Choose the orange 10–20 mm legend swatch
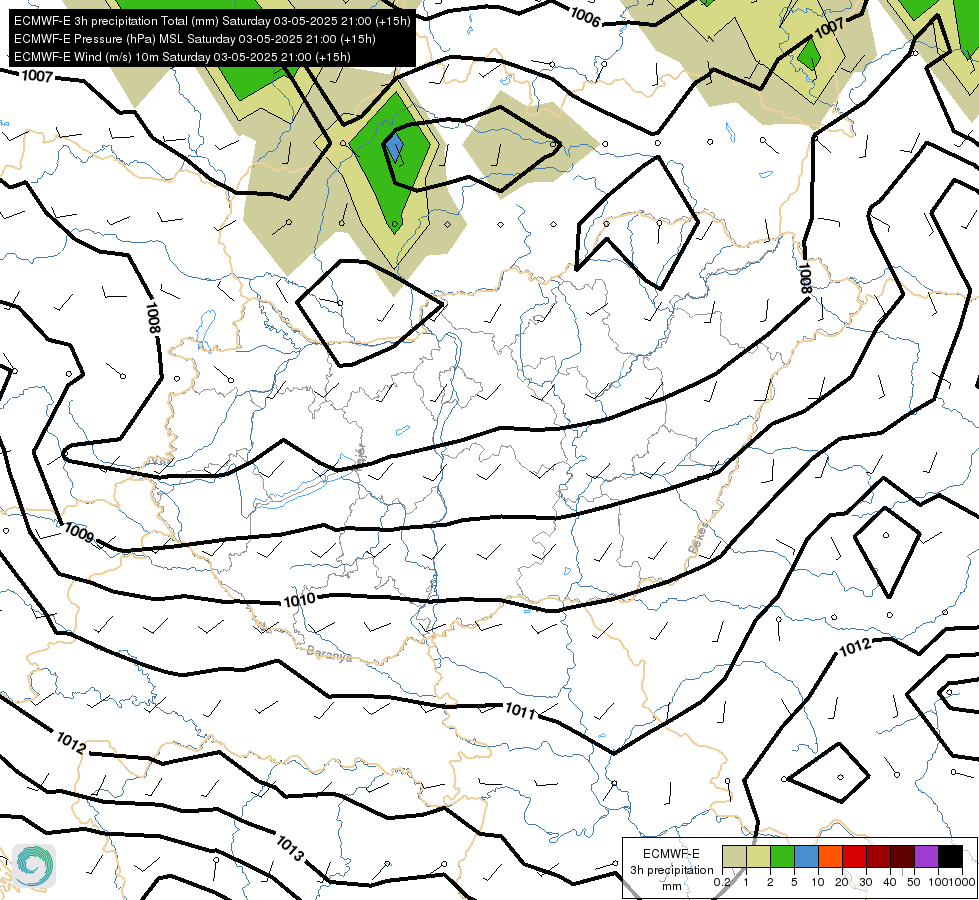The image size is (979, 900). (x=830, y=856)
